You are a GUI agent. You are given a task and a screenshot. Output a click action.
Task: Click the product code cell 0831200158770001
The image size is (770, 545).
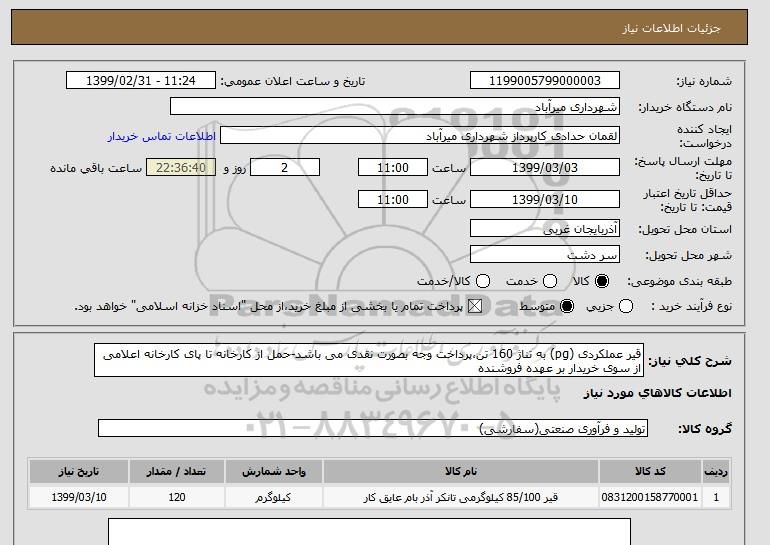pos(650,497)
